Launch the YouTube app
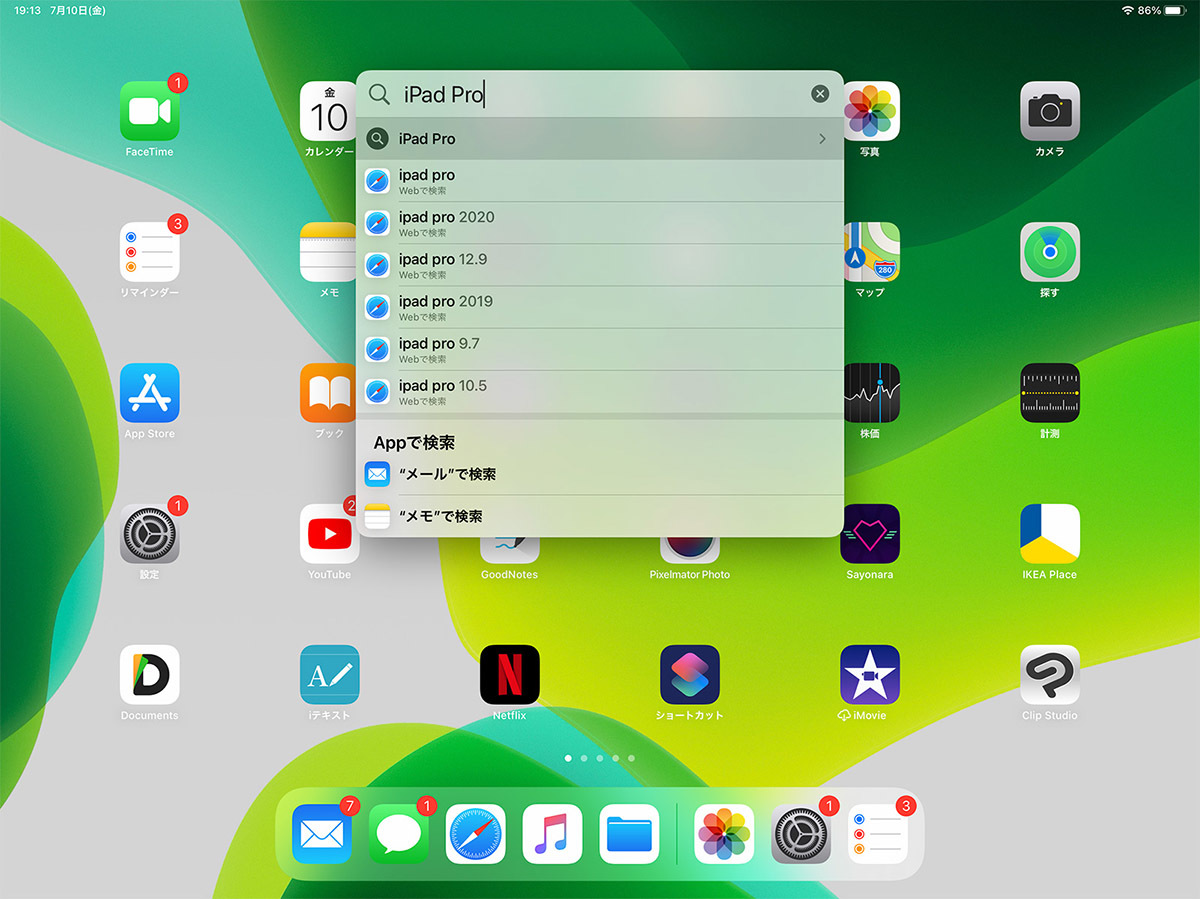The width and height of the screenshot is (1200, 899). coord(328,534)
